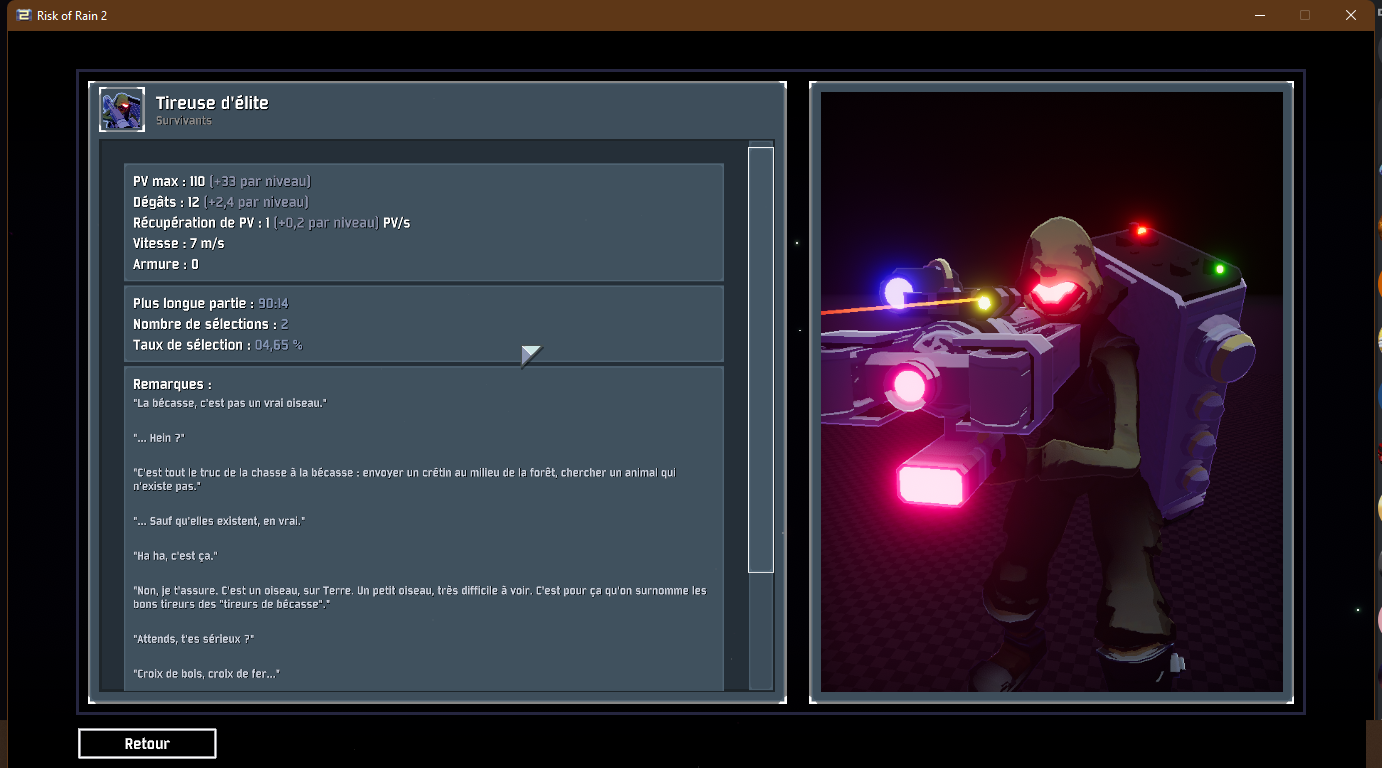Maximize the Risk of Rain 2 window
The width and height of the screenshot is (1382, 768).
pos(1305,15)
